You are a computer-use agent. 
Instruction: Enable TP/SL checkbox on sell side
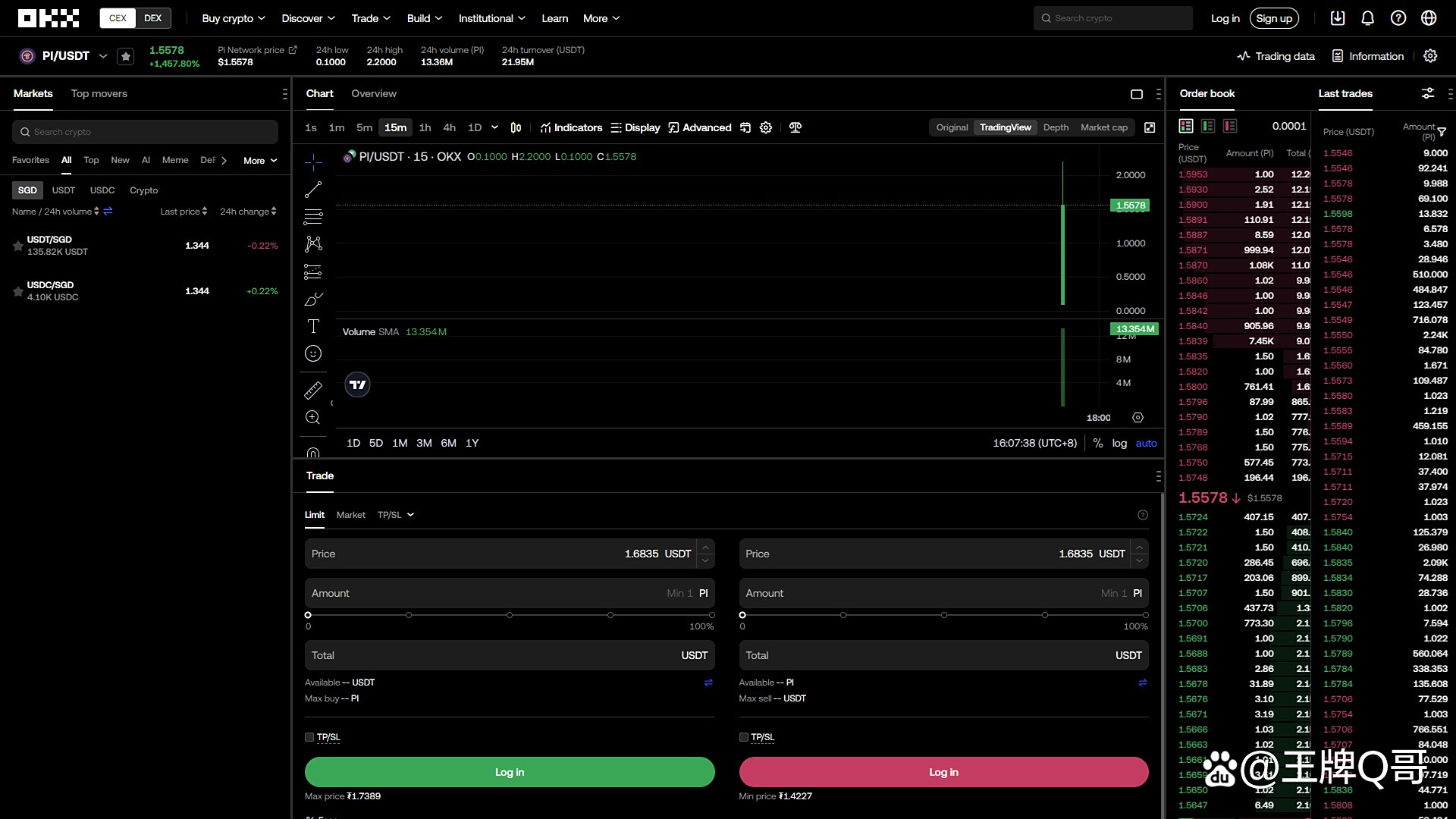point(744,737)
